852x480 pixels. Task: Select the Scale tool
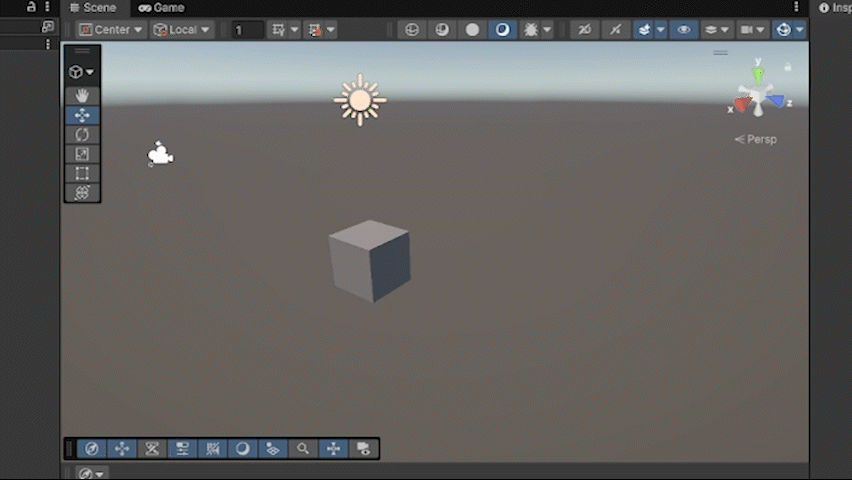(x=82, y=154)
